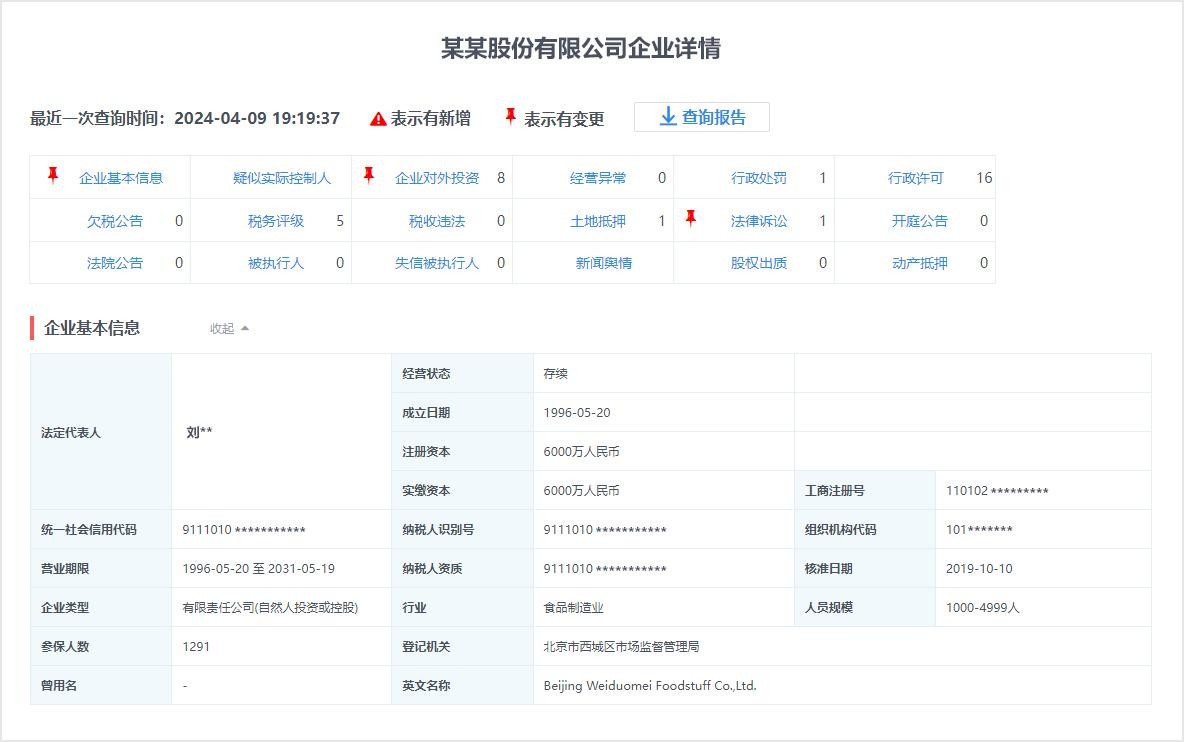The height and width of the screenshot is (742, 1184).
Task: Collapse section using 收起 arrow
Action: [245, 328]
